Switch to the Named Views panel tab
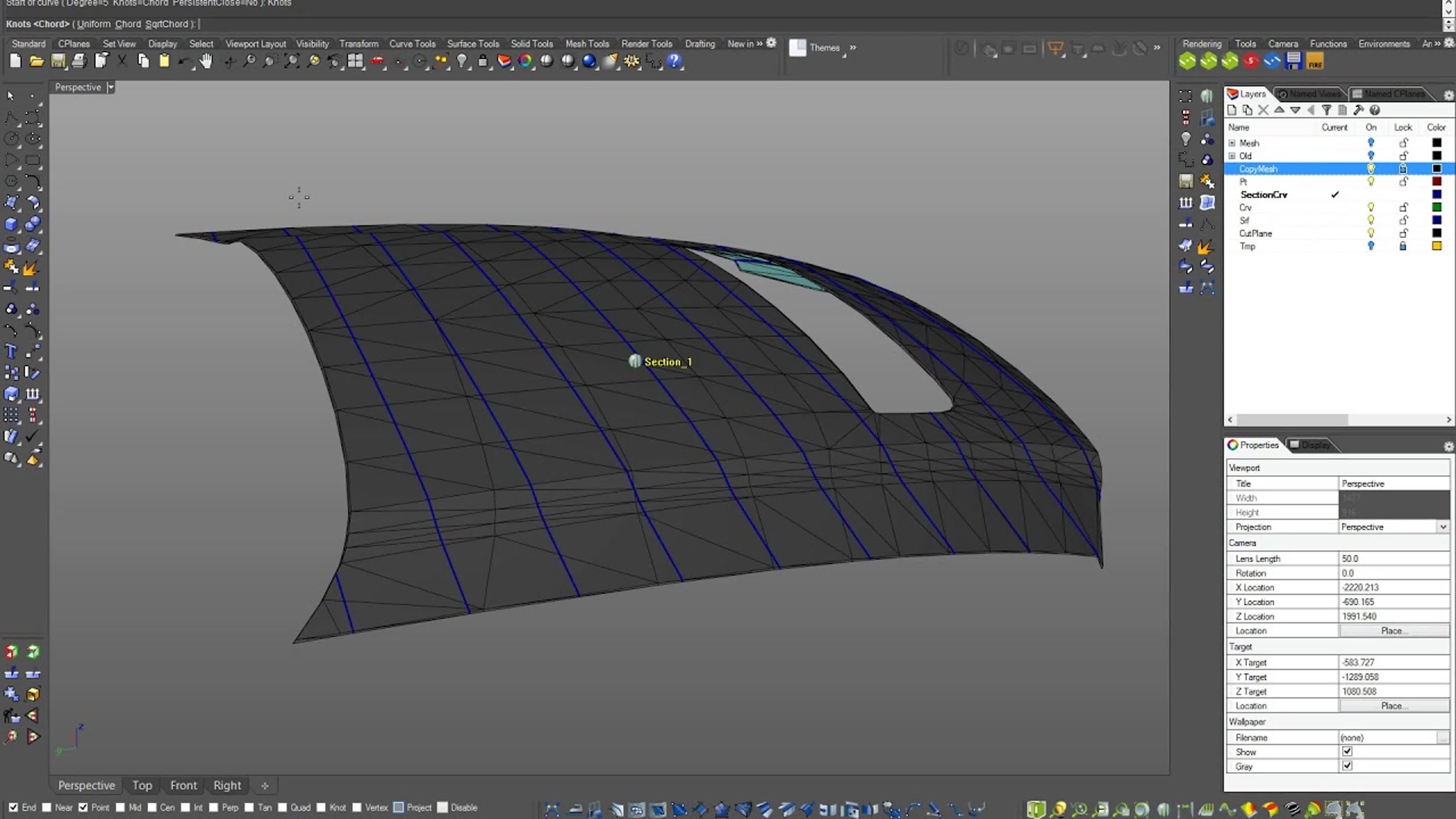Viewport: 1456px width, 819px height. click(1310, 94)
